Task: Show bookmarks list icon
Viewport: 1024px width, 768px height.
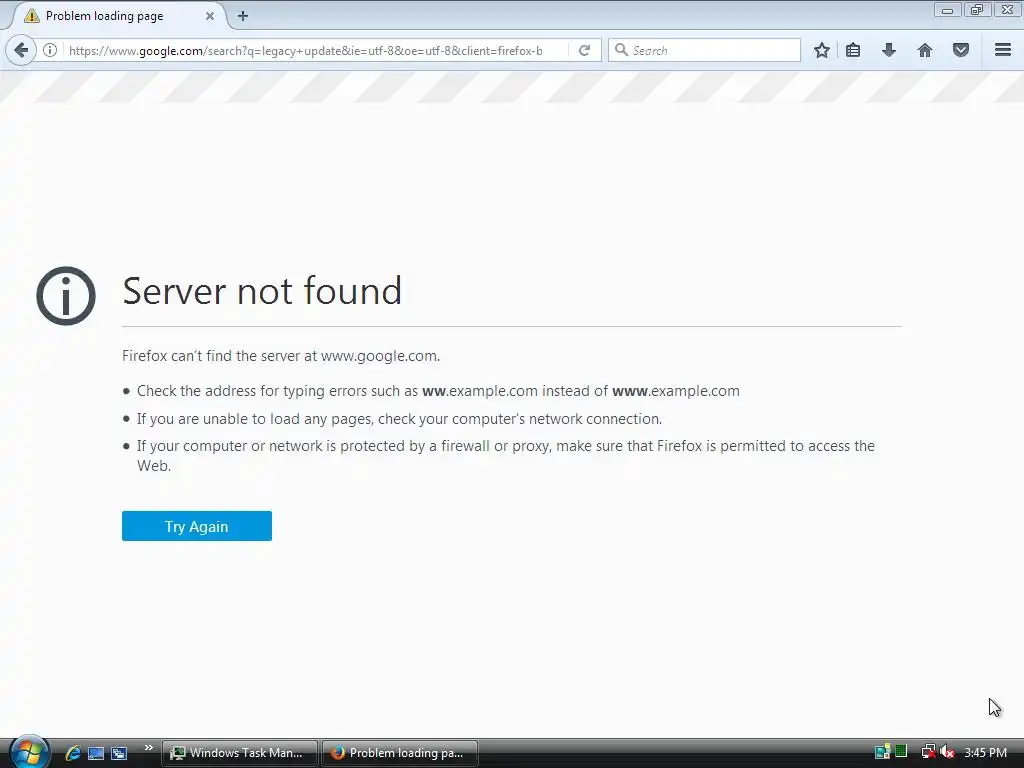Action: pos(853,50)
